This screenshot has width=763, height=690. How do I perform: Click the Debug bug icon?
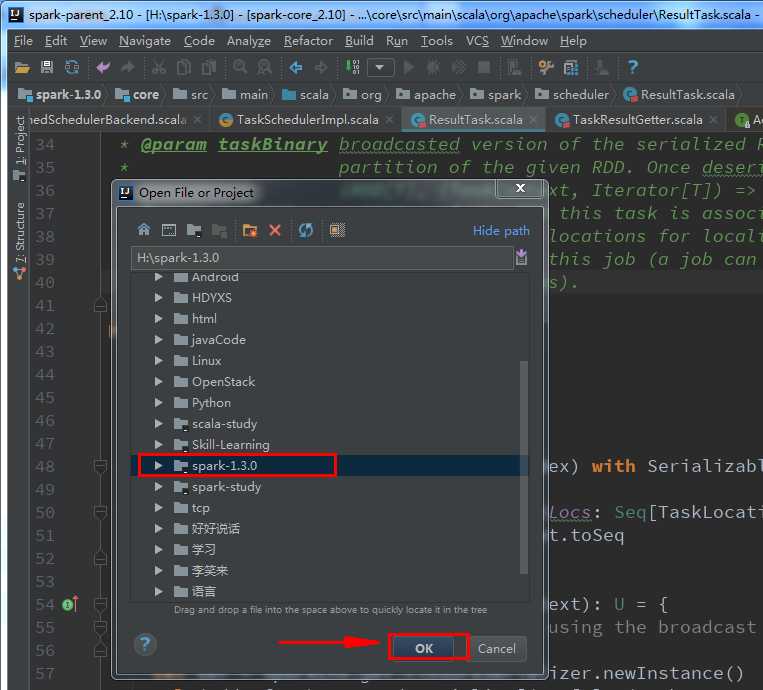coord(433,67)
